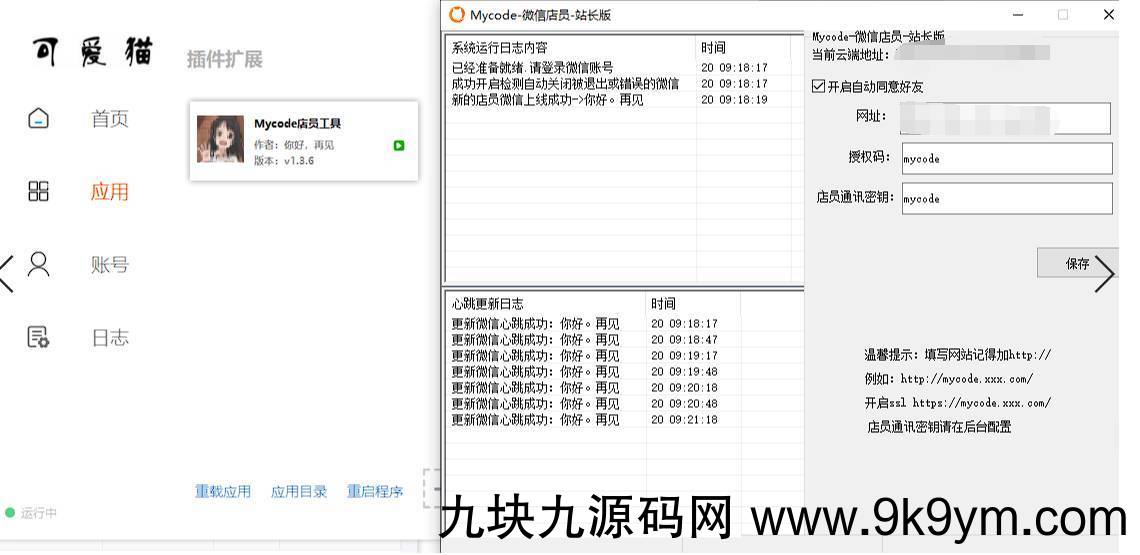Image resolution: width=1140 pixels, height=555 pixels.
Task: Open the 应用目录 link
Action: 299,492
